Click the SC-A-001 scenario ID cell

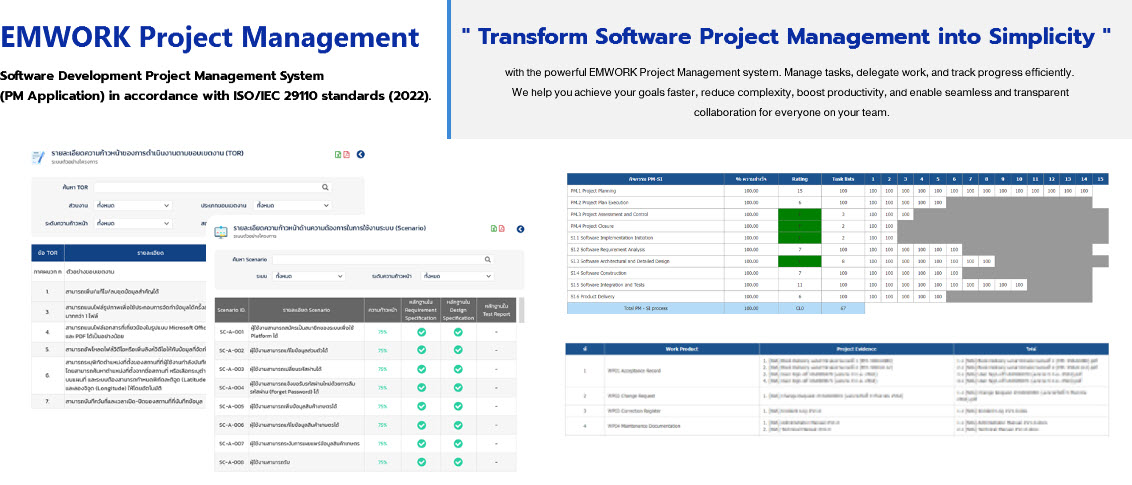coord(232,332)
